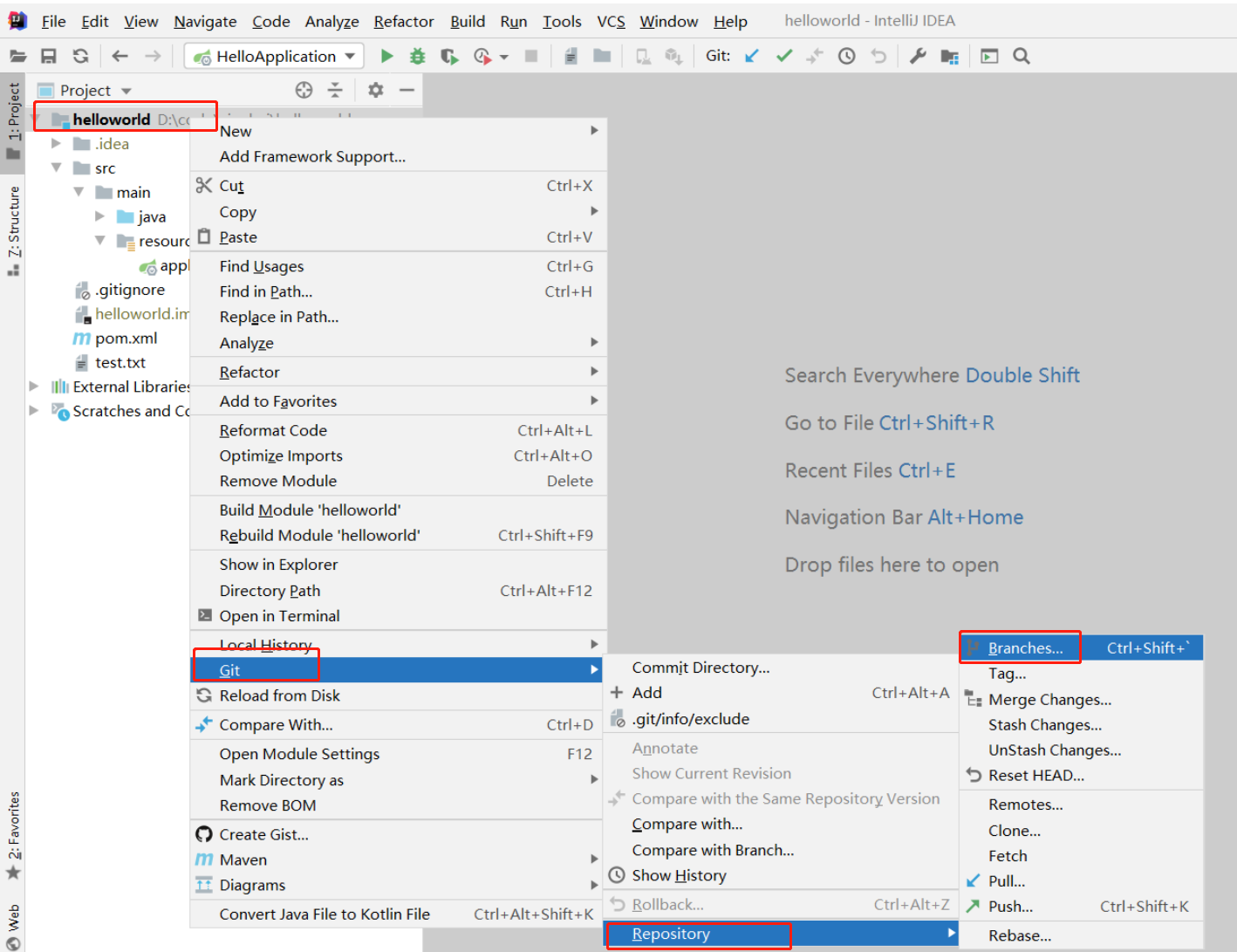The width and height of the screenshot is (1237, 952).
Task: Select Reformat Code in context menu
Action: click(x=399, y=430)
